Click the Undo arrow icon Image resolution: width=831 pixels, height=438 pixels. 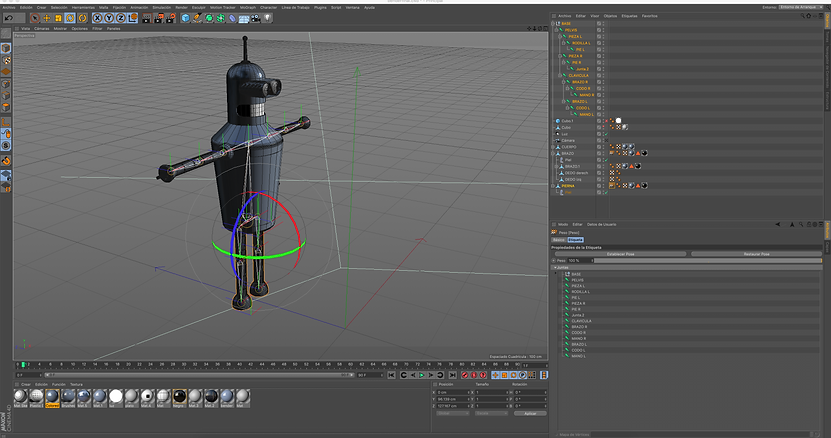click(8, 18)
